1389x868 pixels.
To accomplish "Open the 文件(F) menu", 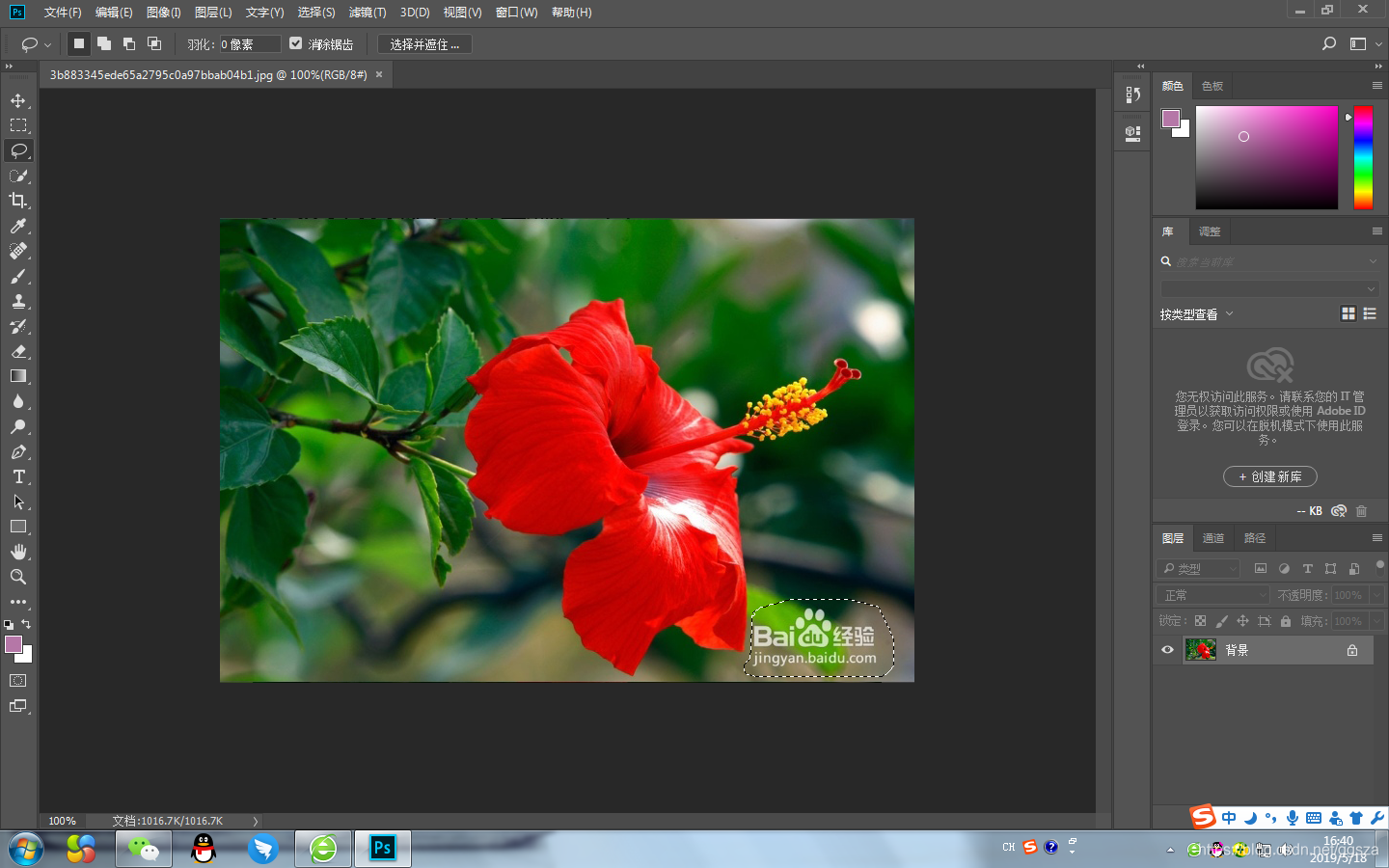I will pyautogui.click(x=63, y=13).
